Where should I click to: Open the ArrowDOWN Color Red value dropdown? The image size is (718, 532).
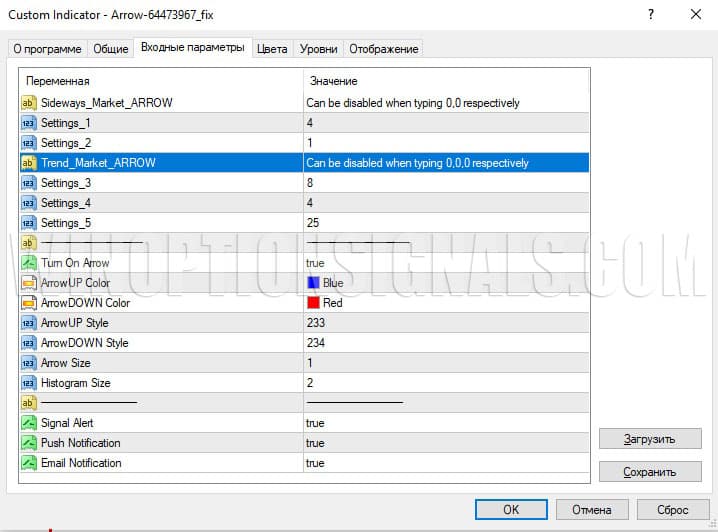pos(445,303)
